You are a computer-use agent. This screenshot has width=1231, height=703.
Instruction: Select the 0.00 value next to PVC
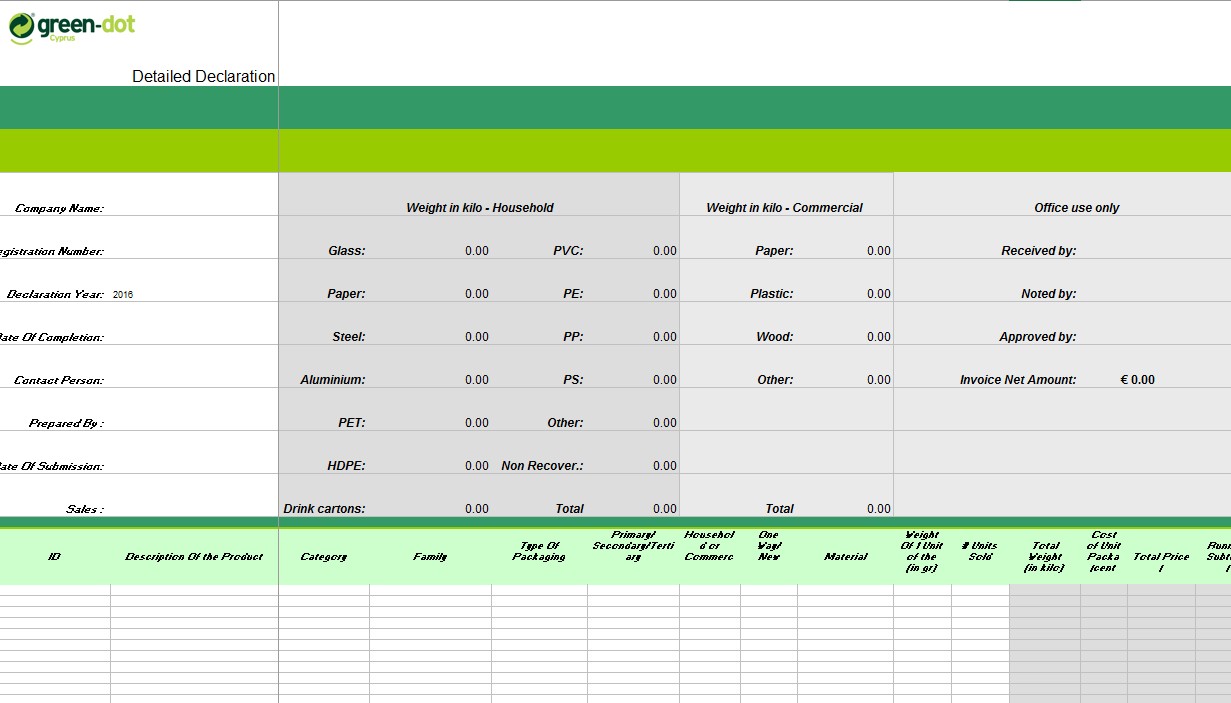coord(665,251)
